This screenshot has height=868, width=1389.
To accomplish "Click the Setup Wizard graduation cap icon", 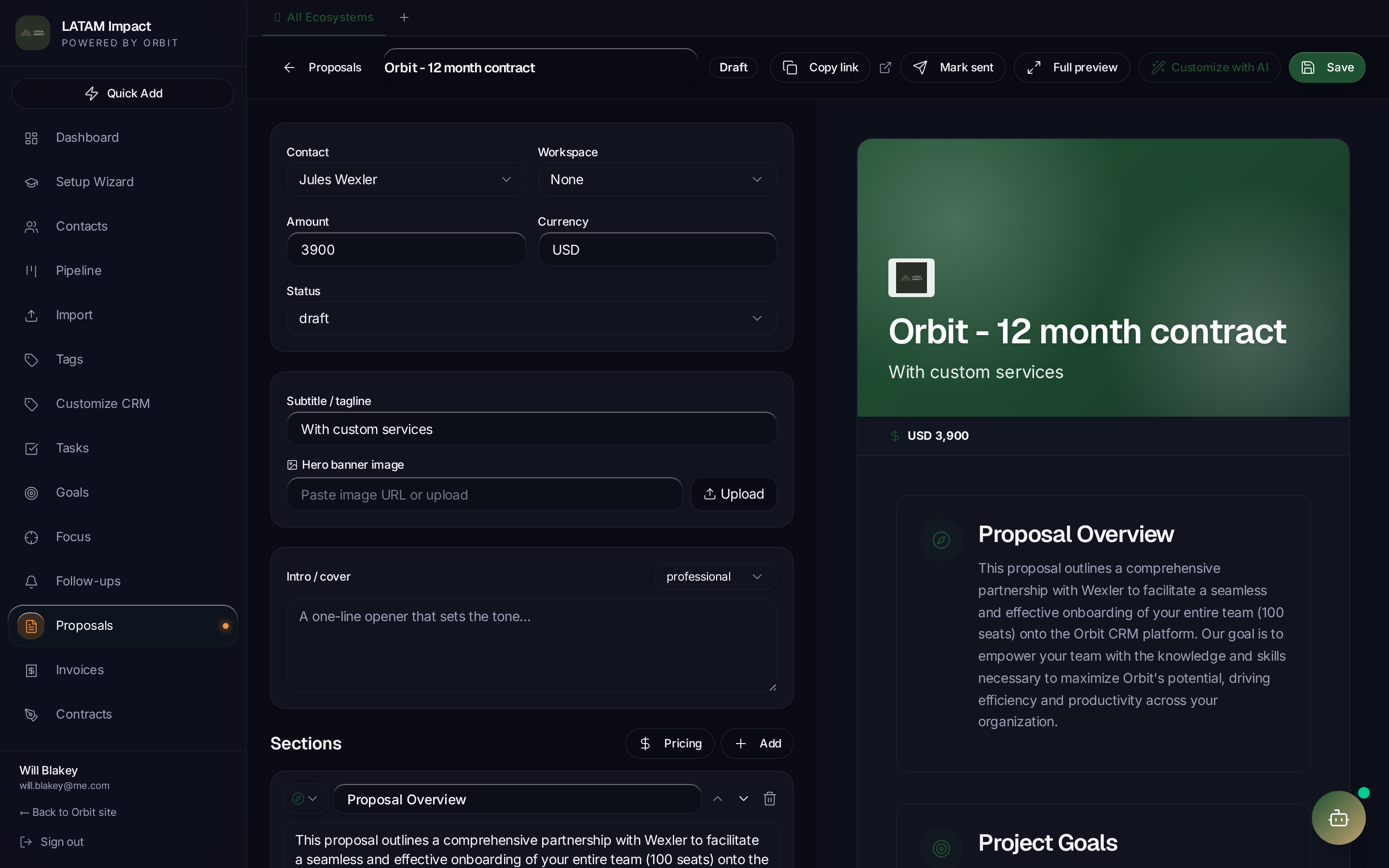I will pyautogui.click(x=31, y=182).
